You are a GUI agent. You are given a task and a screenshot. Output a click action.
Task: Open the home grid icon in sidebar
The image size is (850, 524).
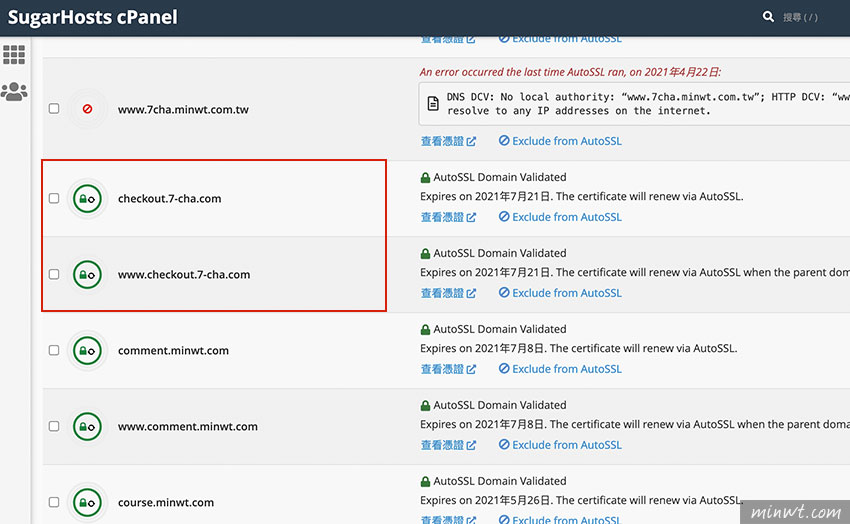(x=14, y=55)
